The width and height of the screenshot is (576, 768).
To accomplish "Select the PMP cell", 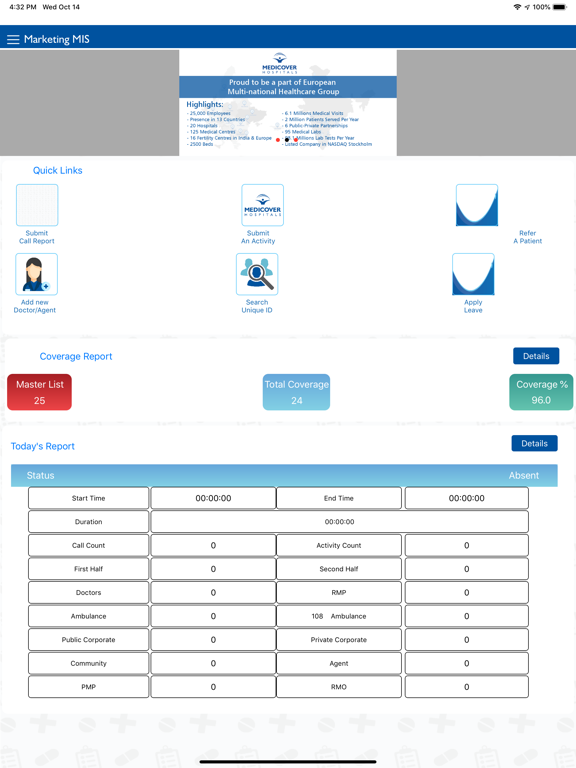I will 89,687.
